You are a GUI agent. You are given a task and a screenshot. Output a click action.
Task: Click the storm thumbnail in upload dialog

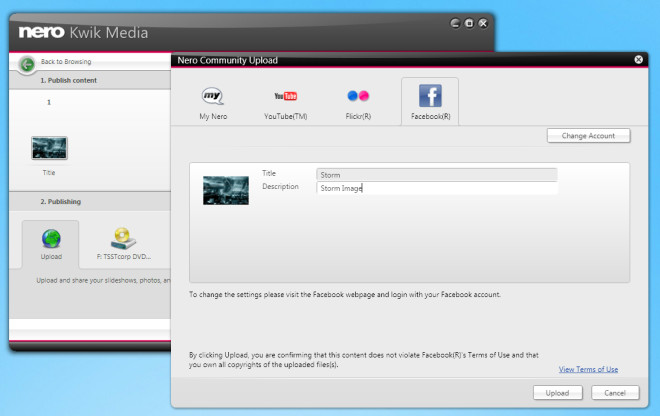point(226,190)
